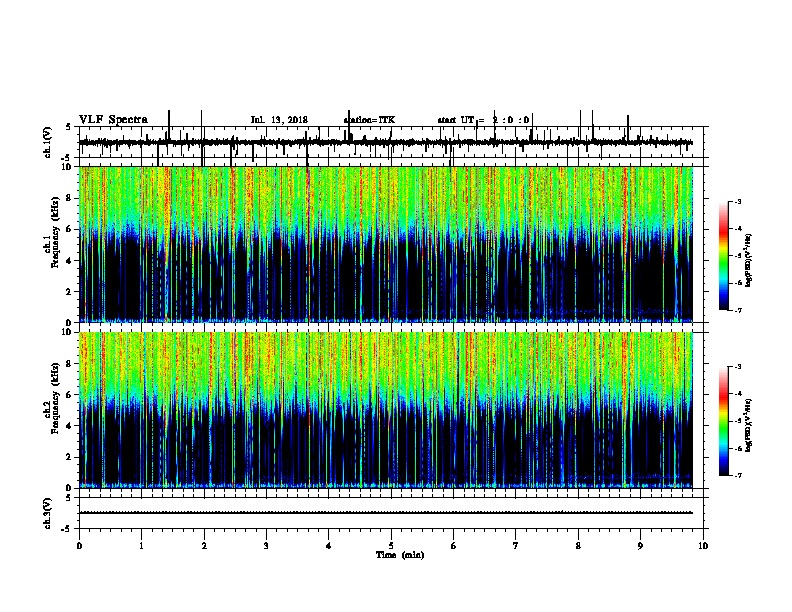The height and width of the screenshot is (612, 792).
Task: Click the "-7" label on ch.2 color bar
Action: 738,475
